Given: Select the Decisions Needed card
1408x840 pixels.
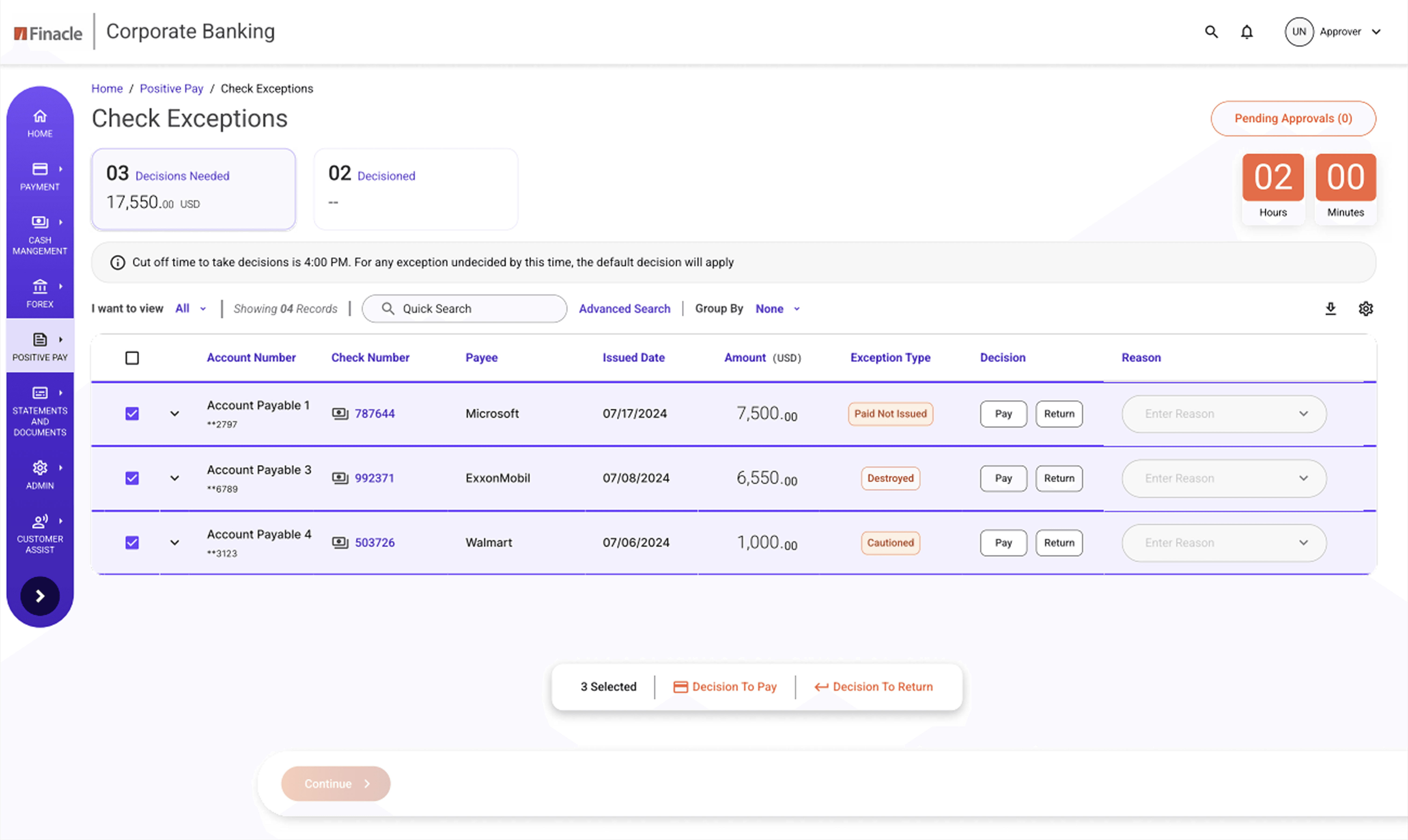Looking at the screenshot, I should tap(194, 189).
